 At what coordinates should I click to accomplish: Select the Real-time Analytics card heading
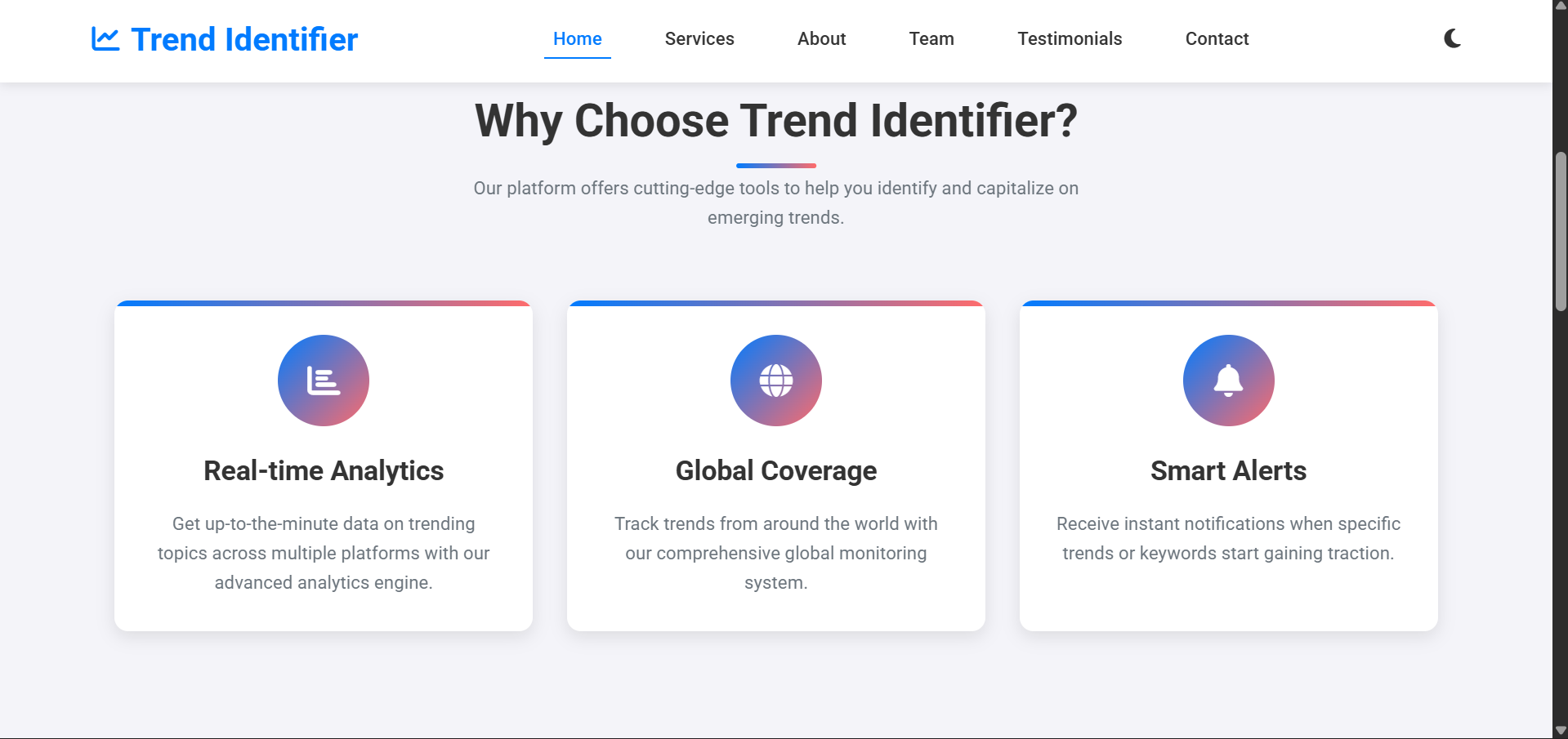point(324,471)
